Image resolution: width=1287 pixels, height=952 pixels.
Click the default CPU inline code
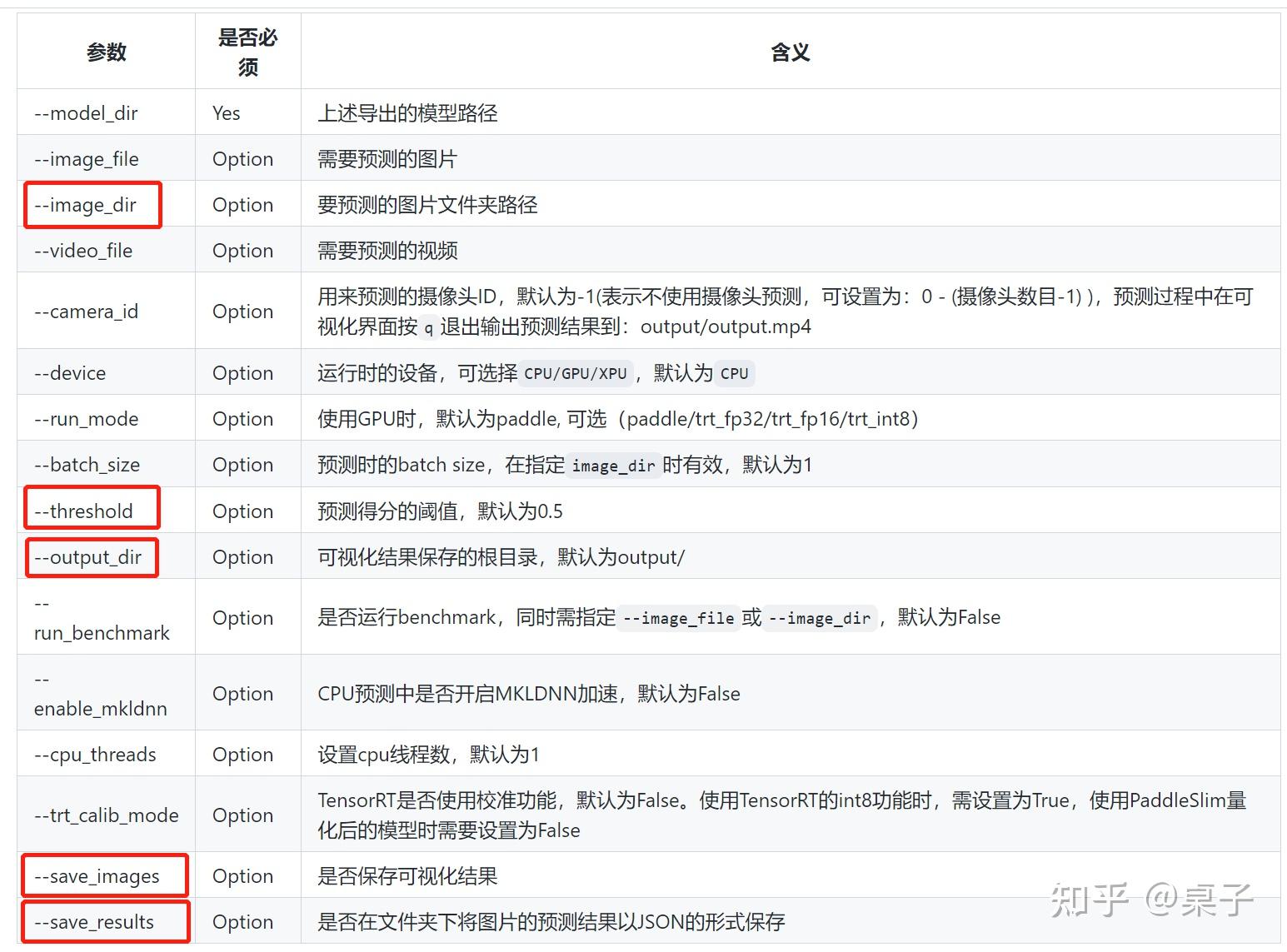735,373
